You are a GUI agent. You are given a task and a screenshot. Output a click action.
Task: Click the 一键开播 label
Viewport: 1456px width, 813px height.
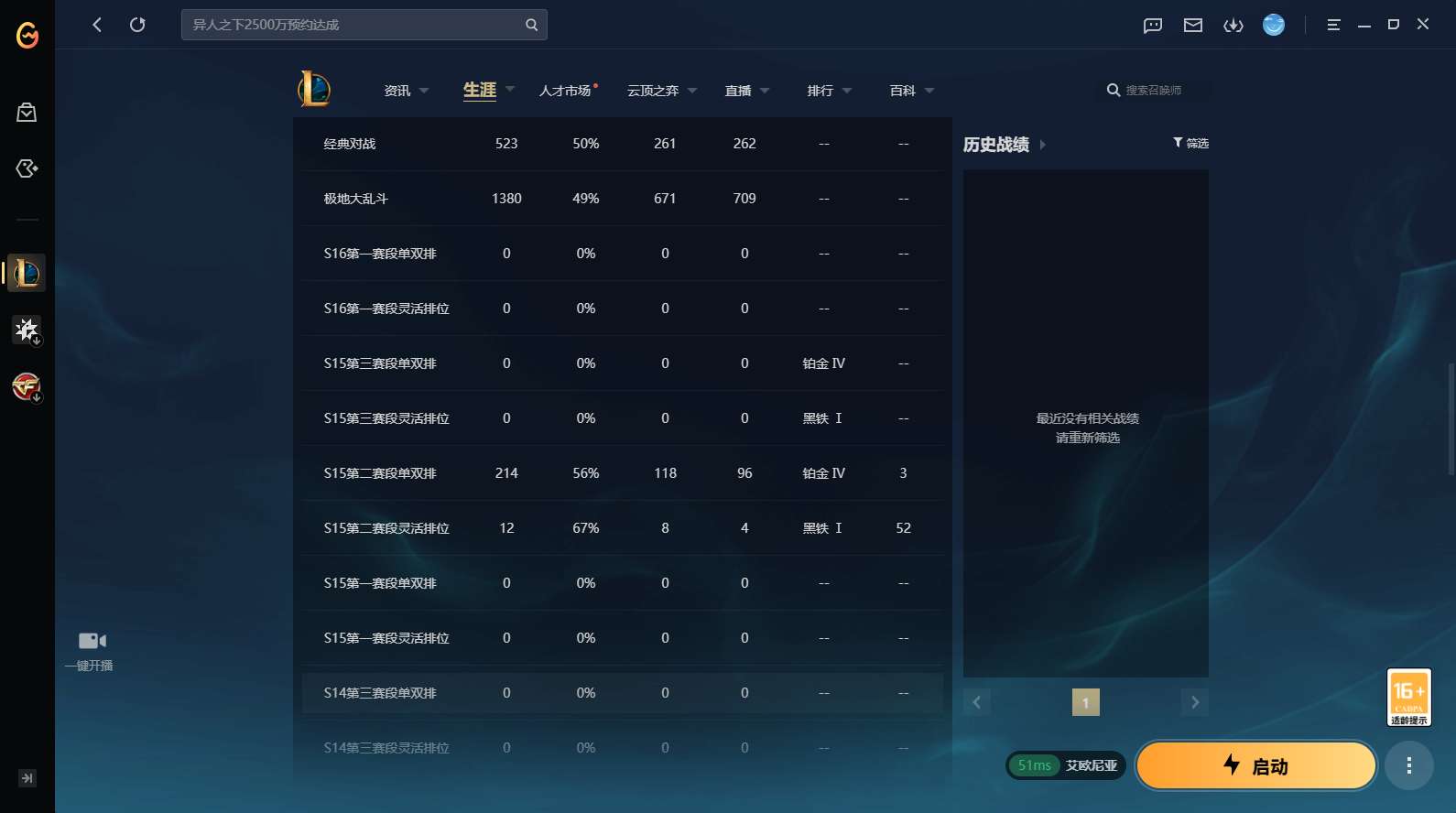pos(89,666)
